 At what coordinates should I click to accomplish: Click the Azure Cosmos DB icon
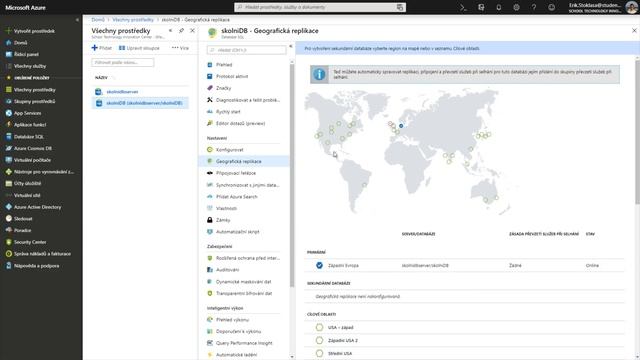9,149
